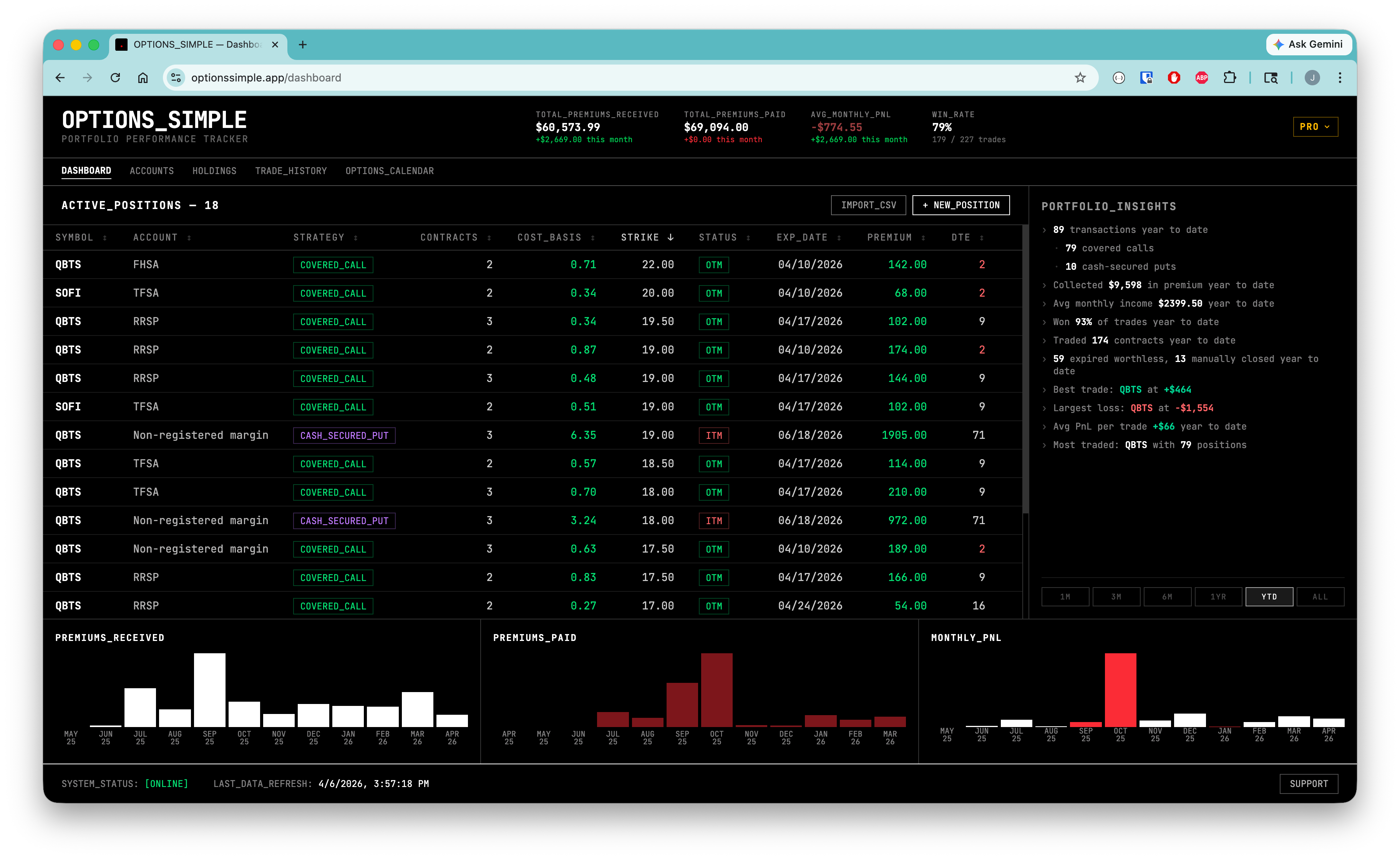Switch insights range to 1YR

[x=1218, y=597]
